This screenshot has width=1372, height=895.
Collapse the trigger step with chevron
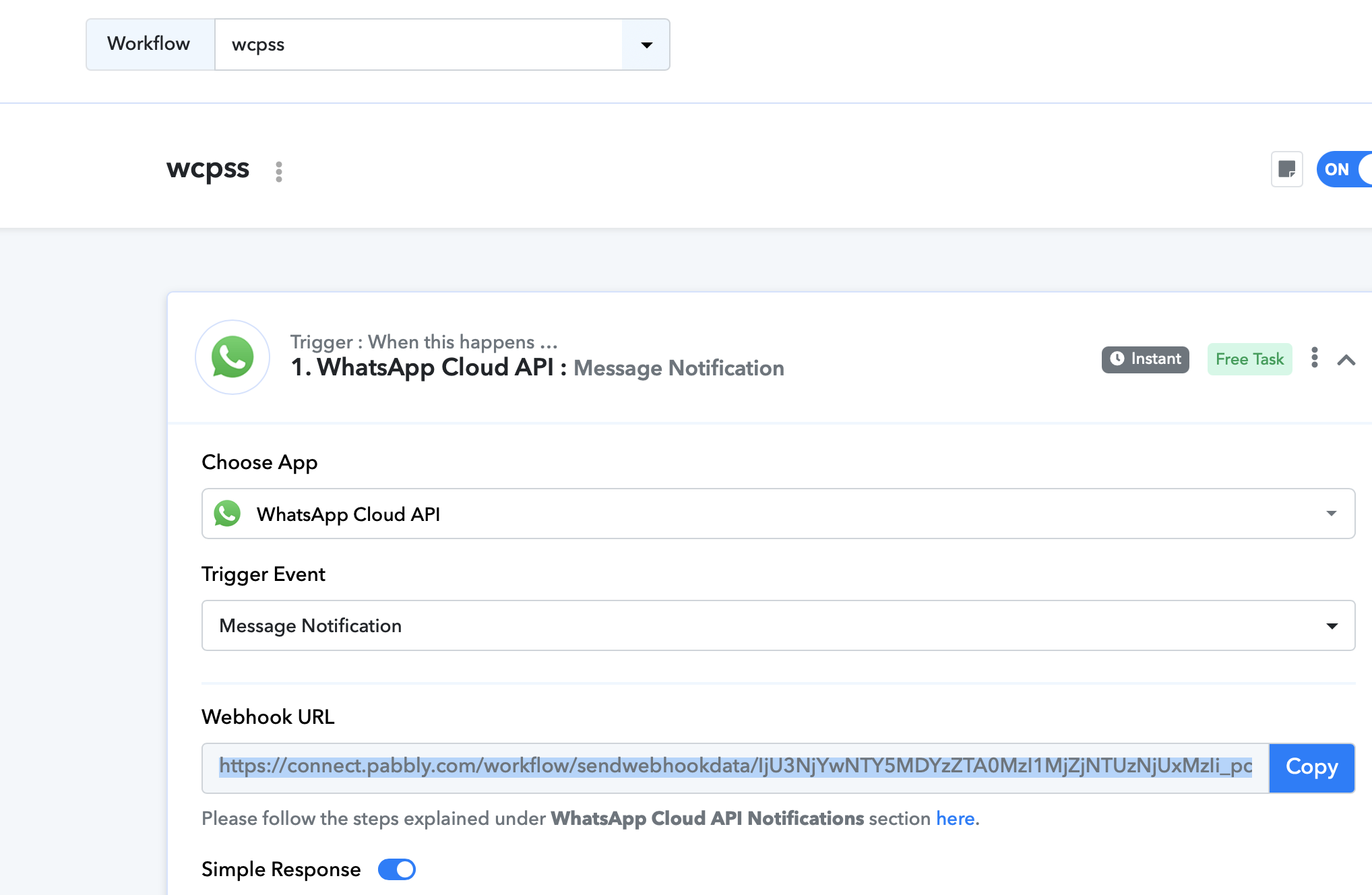(1346, 360)
